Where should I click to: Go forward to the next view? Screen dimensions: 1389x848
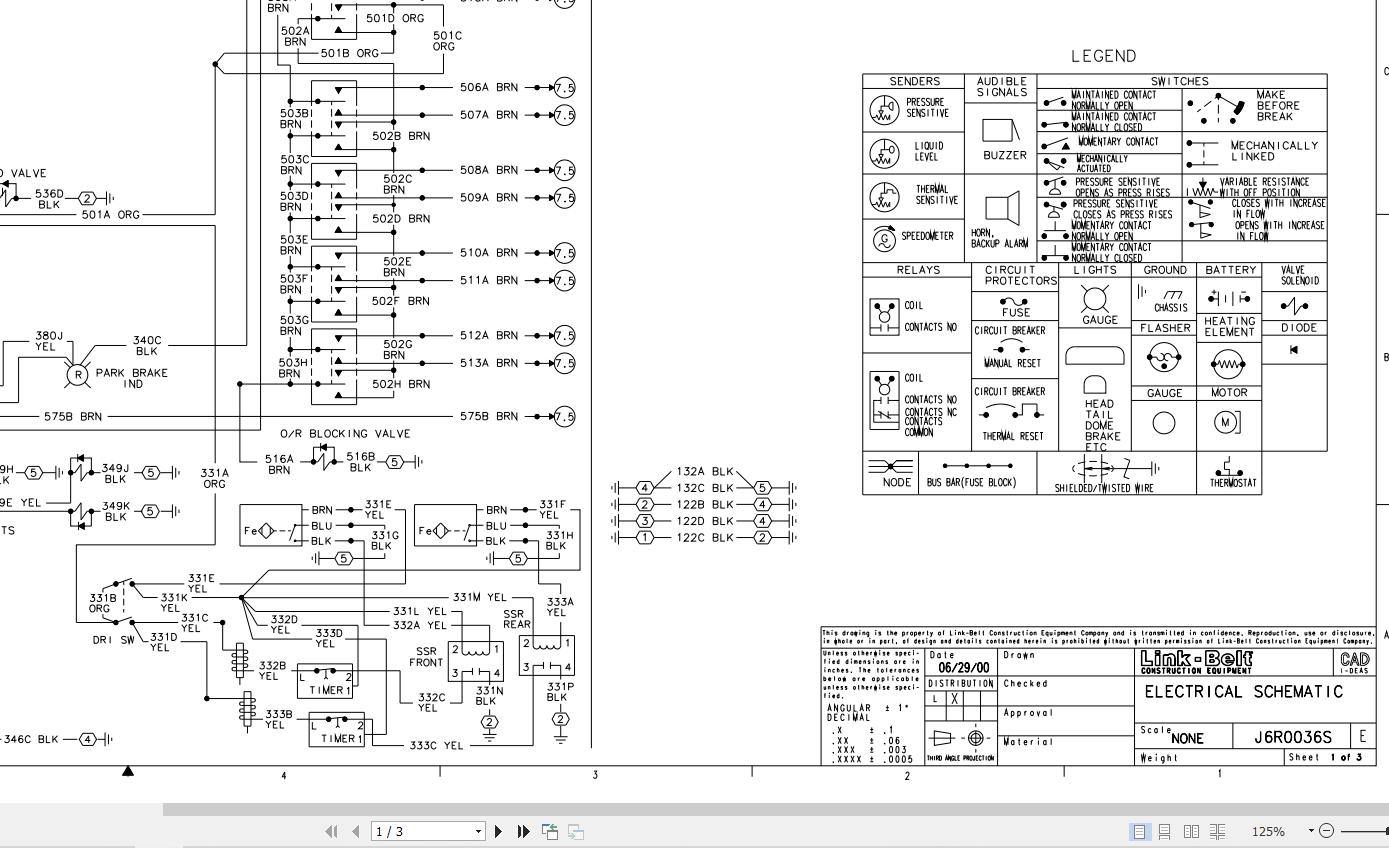pyautogui.click(x=574, y=830)
